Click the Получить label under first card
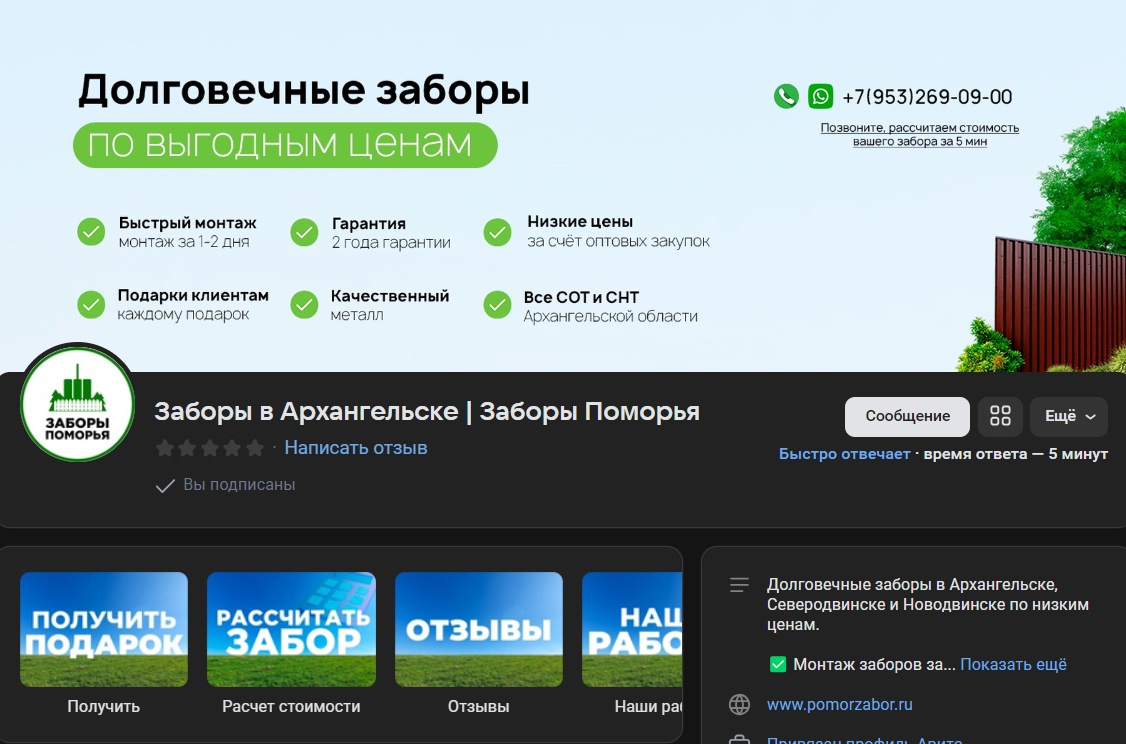This screenshot has height=744, width=1126. click(x=103, y=707)
